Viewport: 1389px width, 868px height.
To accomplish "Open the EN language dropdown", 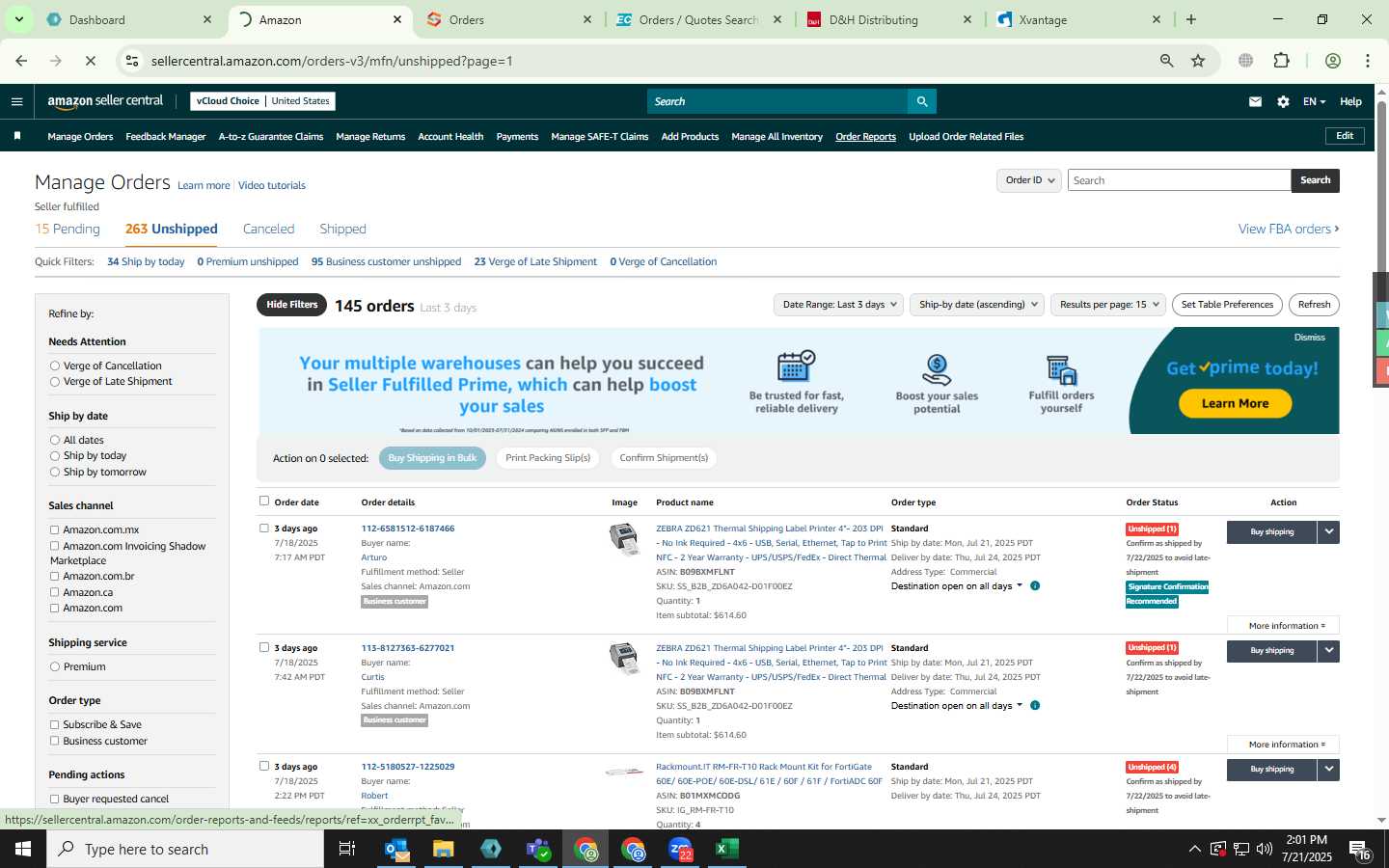I will 1314,101.
